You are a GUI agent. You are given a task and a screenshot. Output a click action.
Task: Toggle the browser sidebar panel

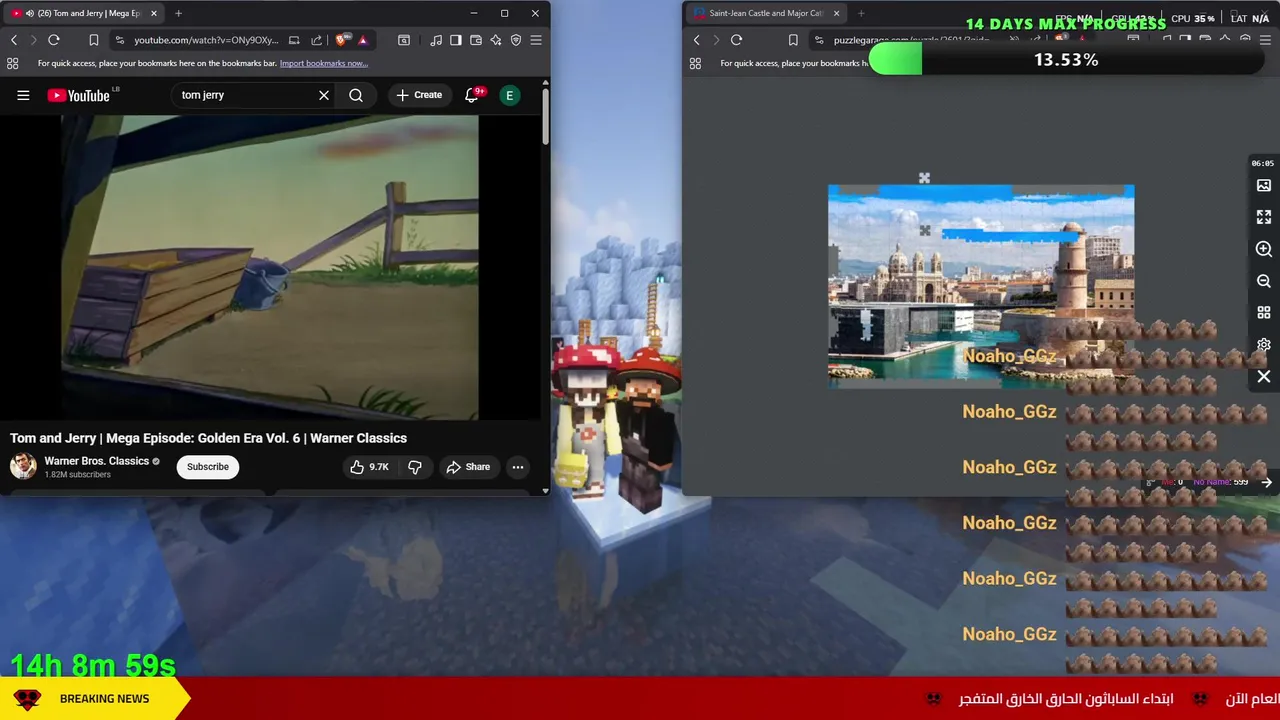456,40
